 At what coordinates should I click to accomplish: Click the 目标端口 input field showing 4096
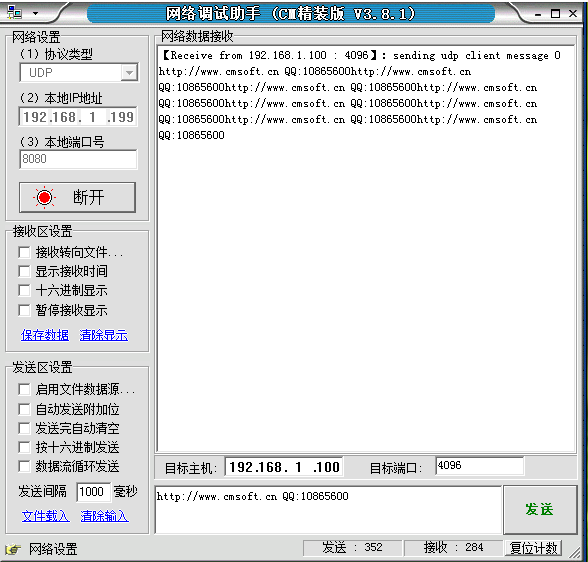(x=480, y=466)
